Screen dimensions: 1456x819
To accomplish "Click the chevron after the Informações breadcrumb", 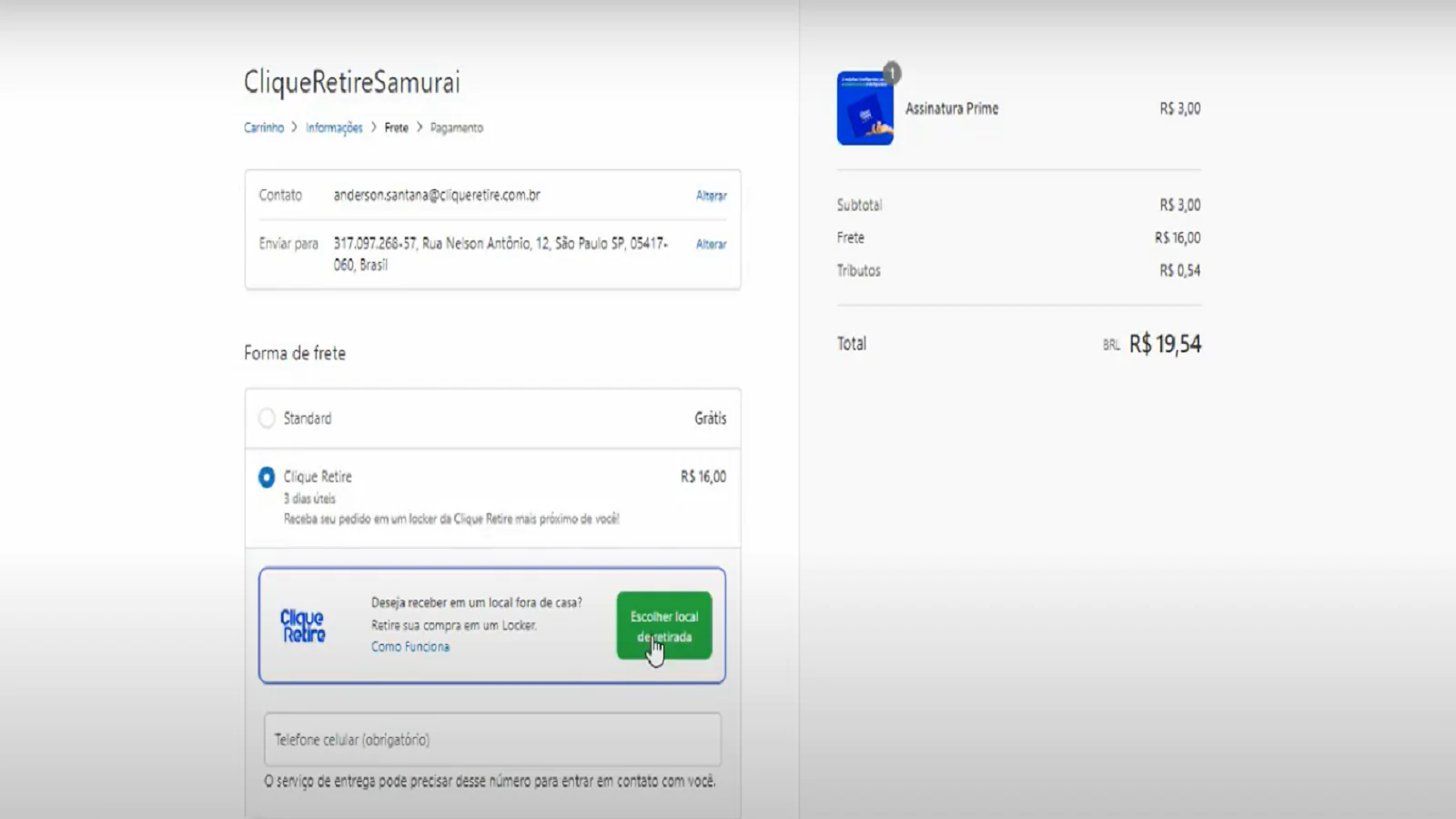I will click(x=373, y=127).
